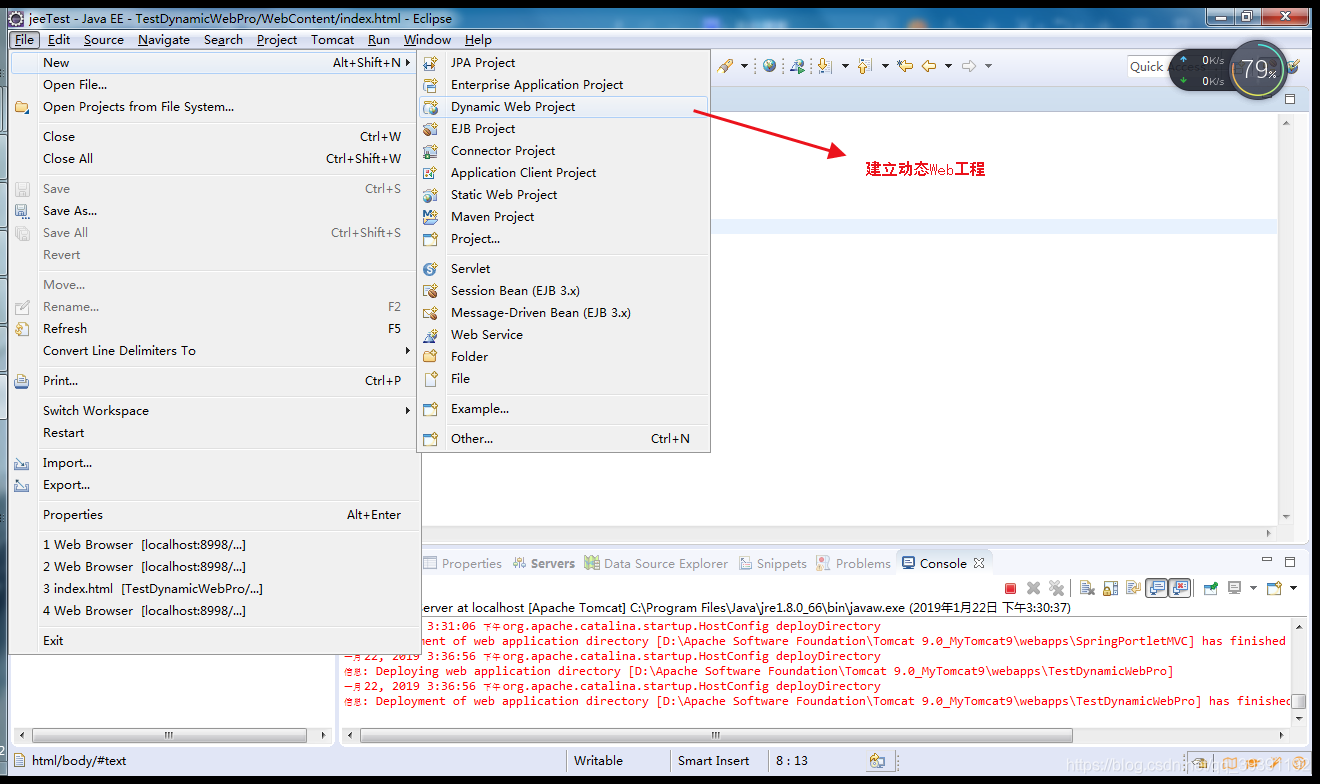Expand Convert Line Delimiters To submenu

click(407, 351)
